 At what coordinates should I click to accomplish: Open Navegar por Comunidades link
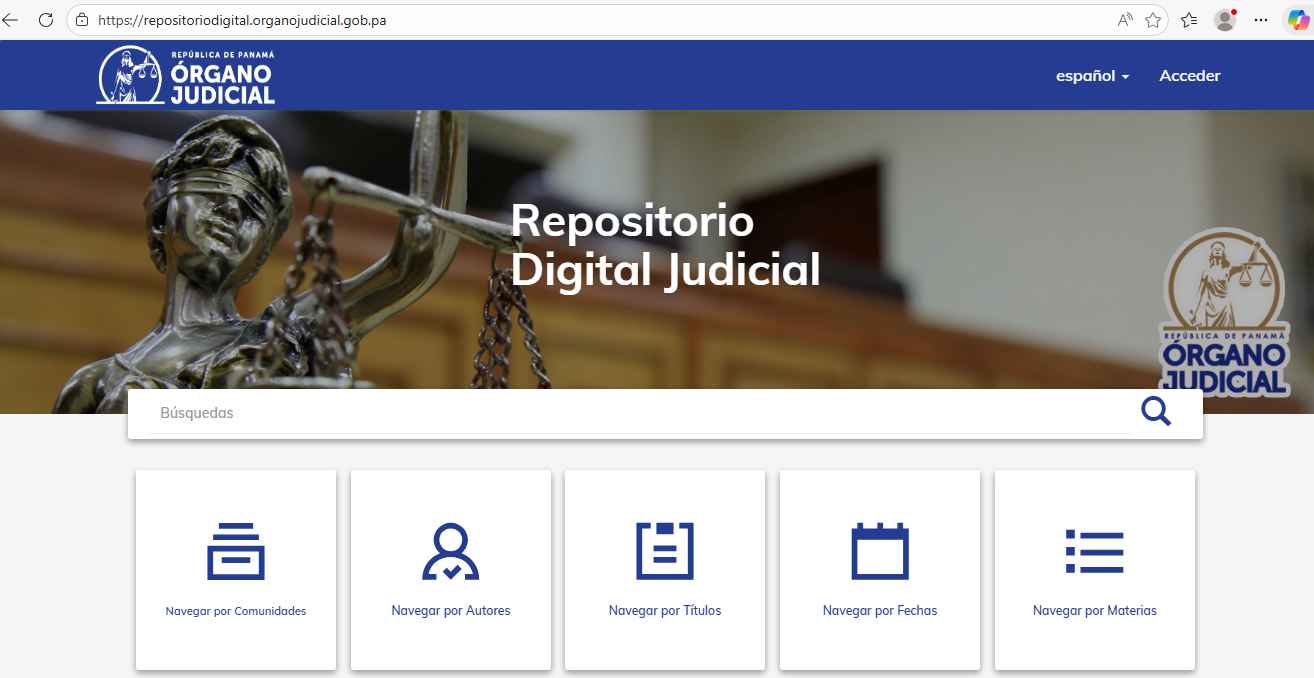pos(236,611)
